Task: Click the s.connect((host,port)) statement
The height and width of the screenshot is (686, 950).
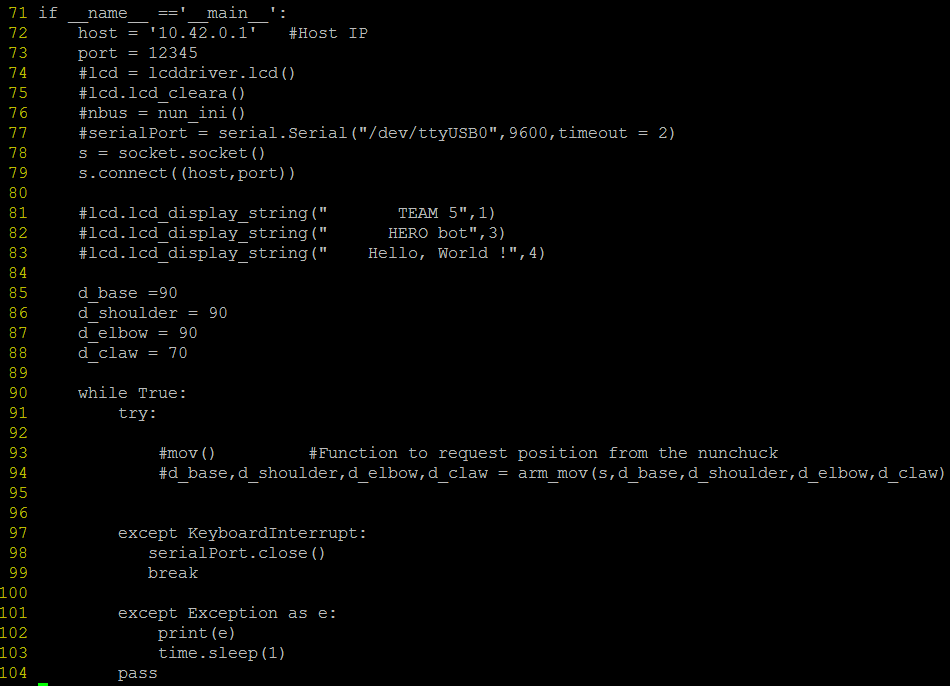Action: click(187, 173)
